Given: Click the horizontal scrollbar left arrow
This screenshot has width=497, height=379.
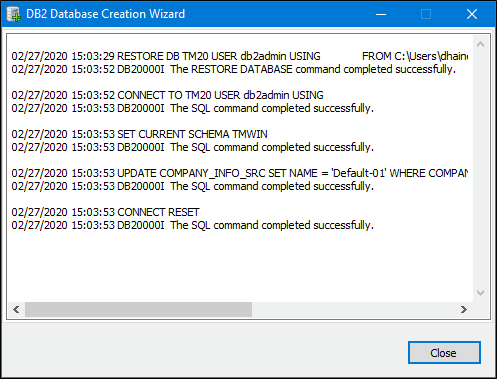Looking at the screenshot, I should point(16,310).
